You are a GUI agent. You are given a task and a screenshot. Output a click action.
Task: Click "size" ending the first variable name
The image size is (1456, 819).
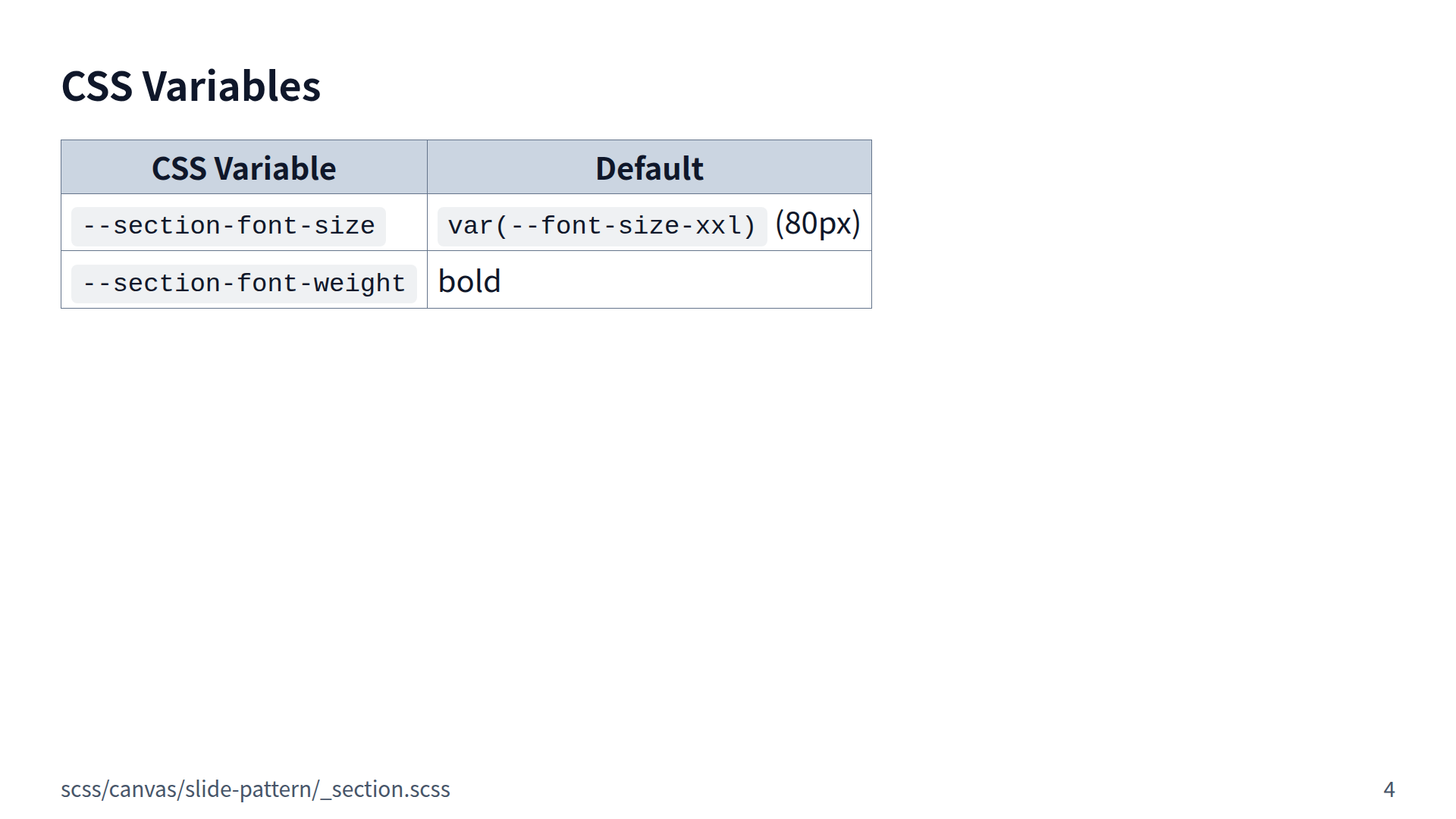[x=344, y=226]
